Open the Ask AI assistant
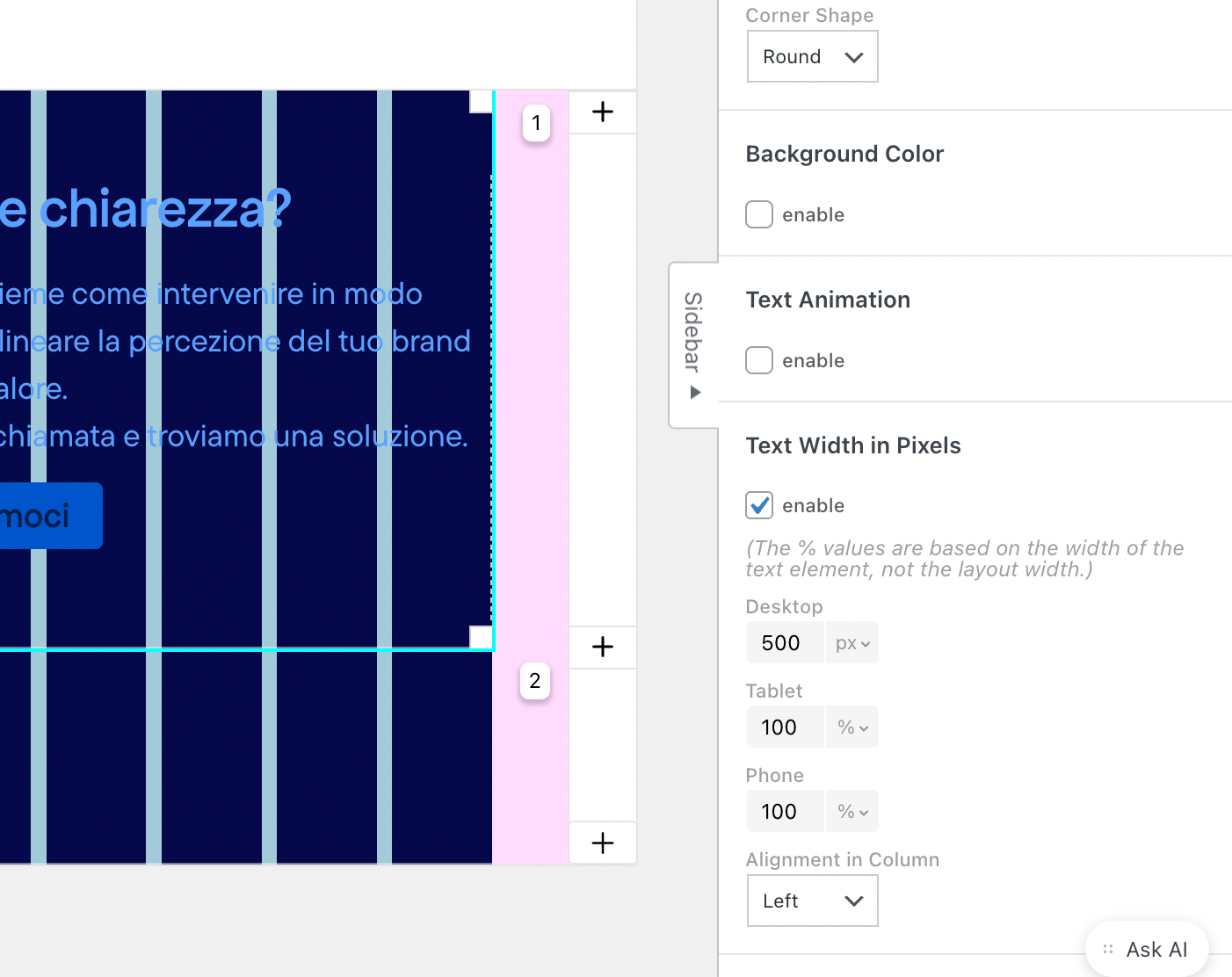 click(x=1156, y=949)
